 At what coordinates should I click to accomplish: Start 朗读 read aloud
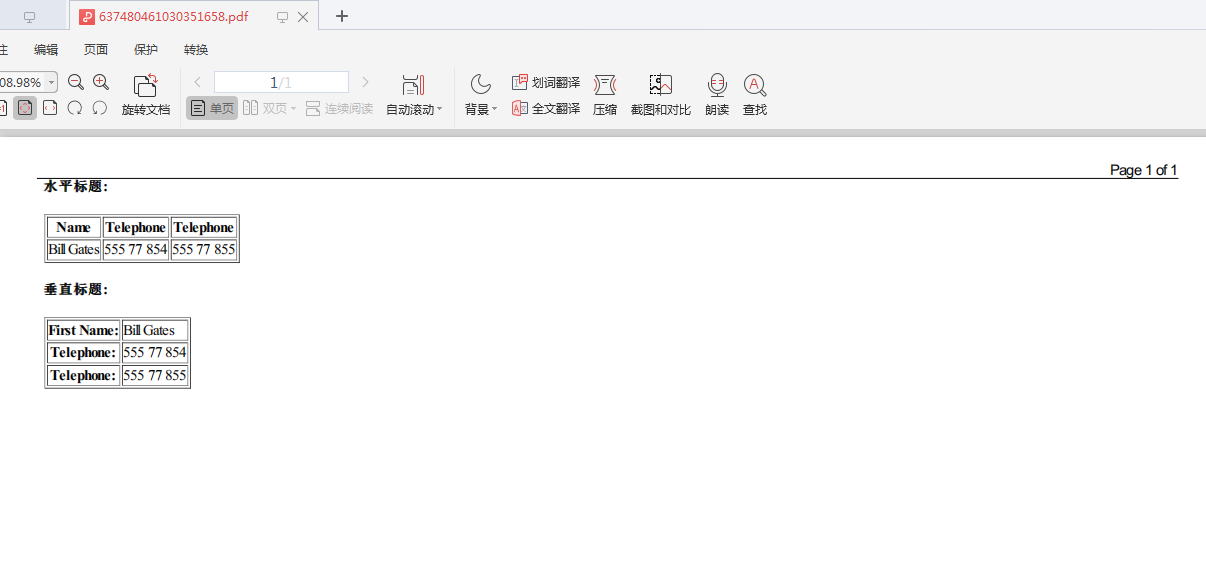click(x=717, y=96)
